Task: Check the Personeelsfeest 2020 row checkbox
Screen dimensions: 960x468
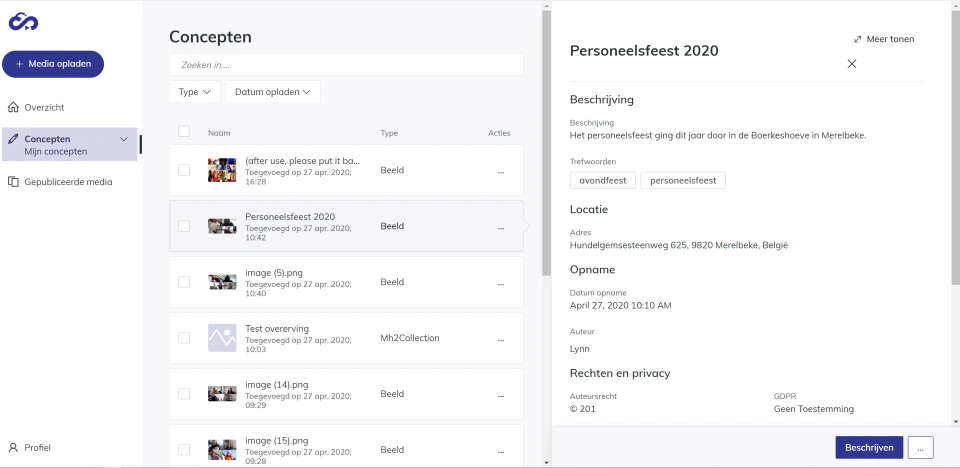Action: [x=184, y=226]
